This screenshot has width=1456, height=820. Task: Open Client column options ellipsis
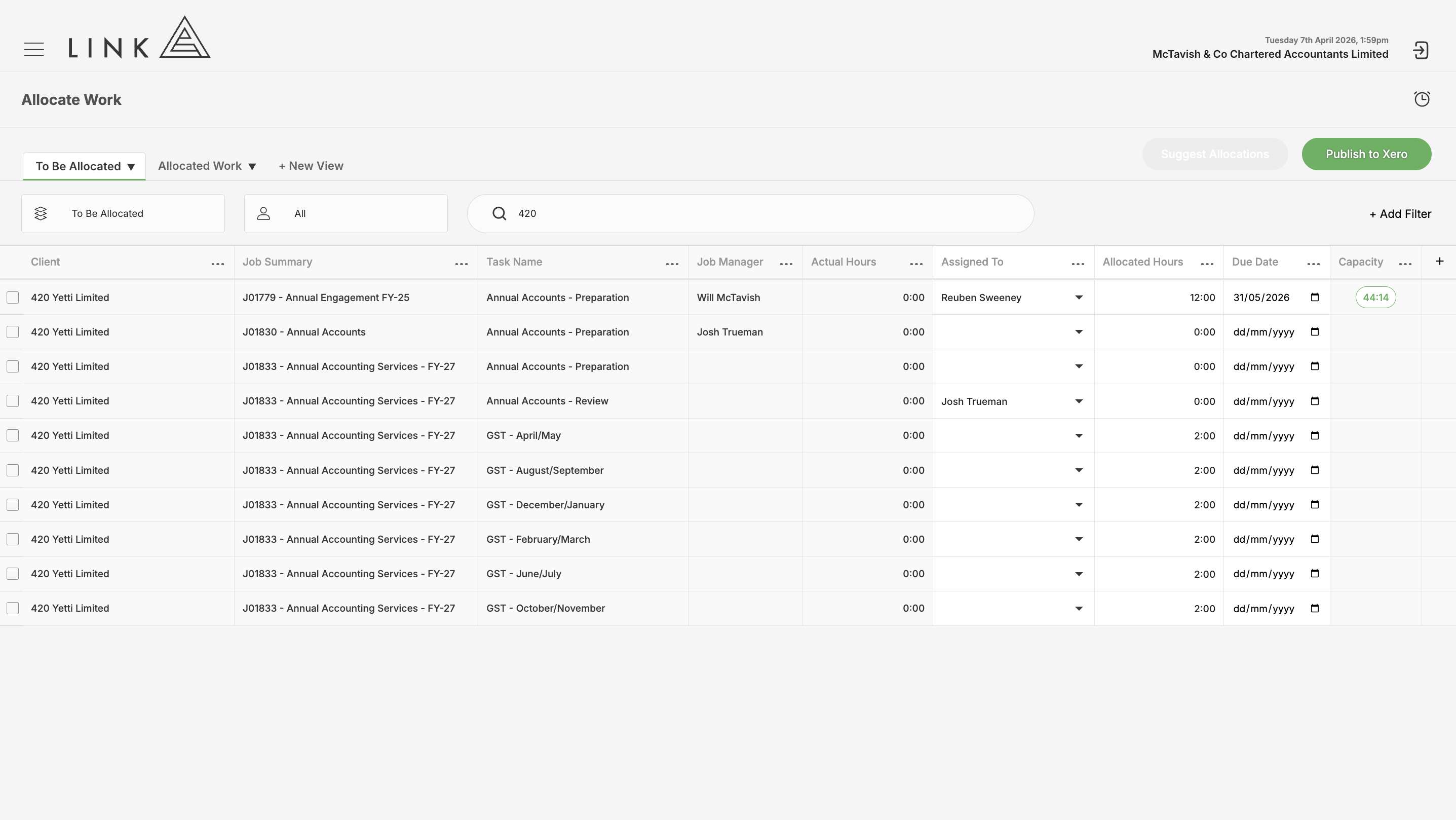pos(218,264)
